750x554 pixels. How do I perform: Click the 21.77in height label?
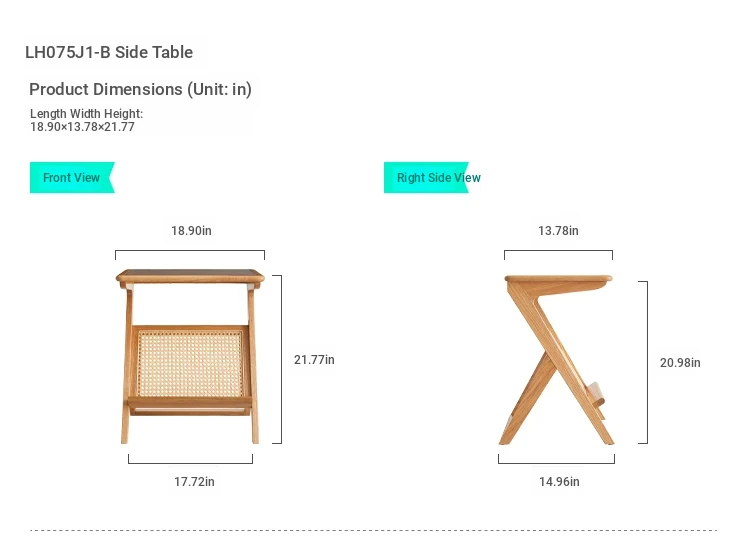click(x=314, y=360)
